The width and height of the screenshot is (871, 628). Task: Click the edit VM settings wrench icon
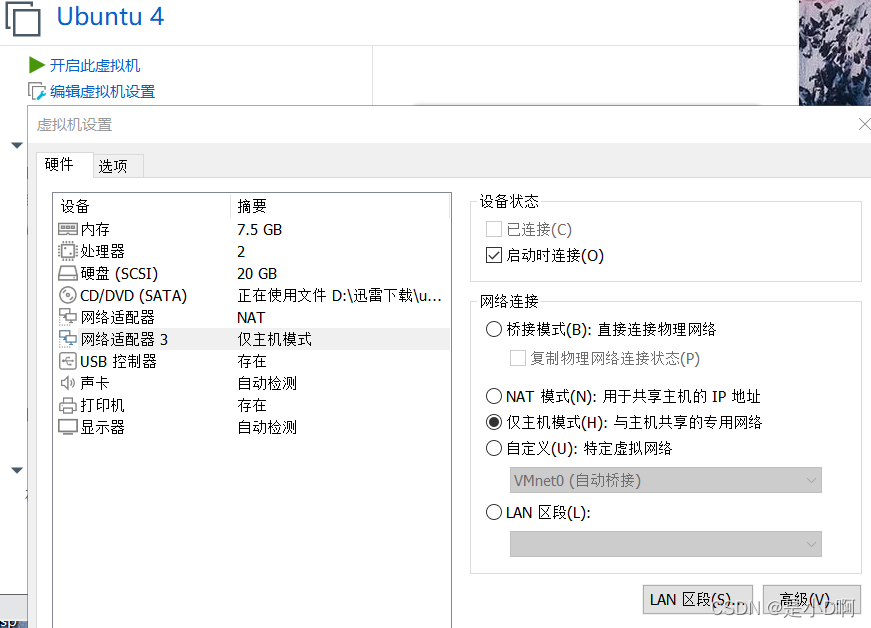coord(37,91)
